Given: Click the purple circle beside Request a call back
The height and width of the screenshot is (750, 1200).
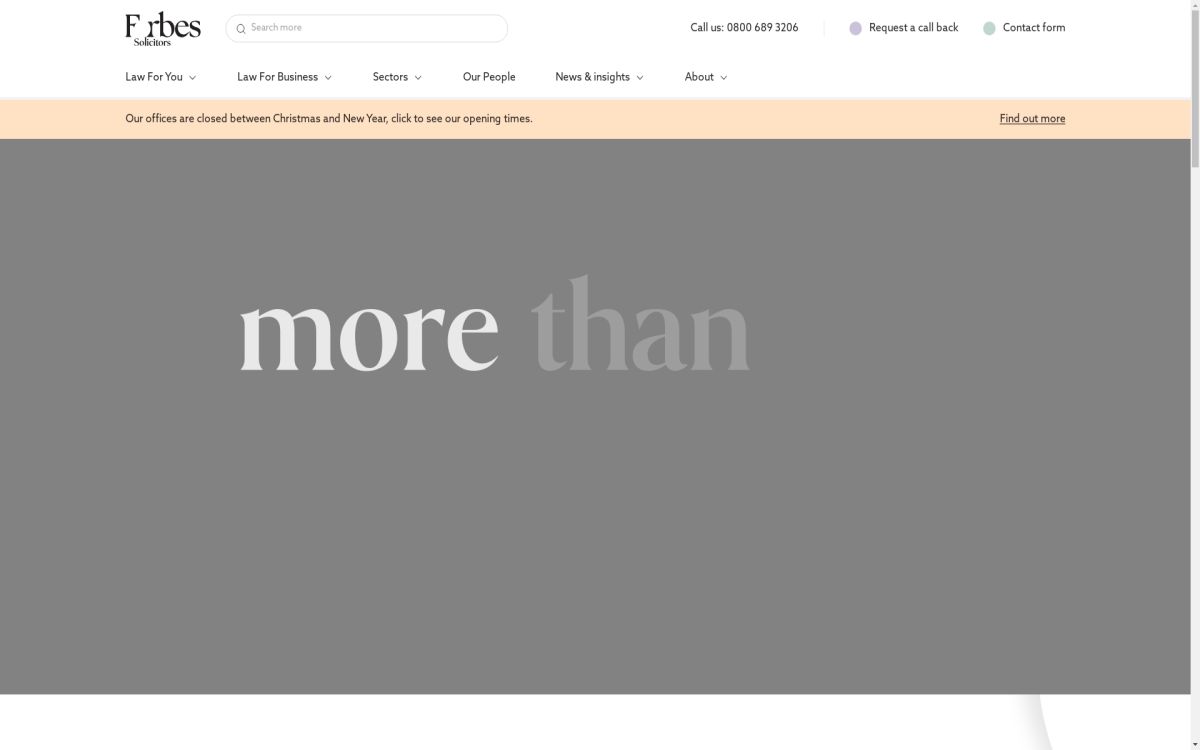Looking at the screenshot, I should (856, 28).
